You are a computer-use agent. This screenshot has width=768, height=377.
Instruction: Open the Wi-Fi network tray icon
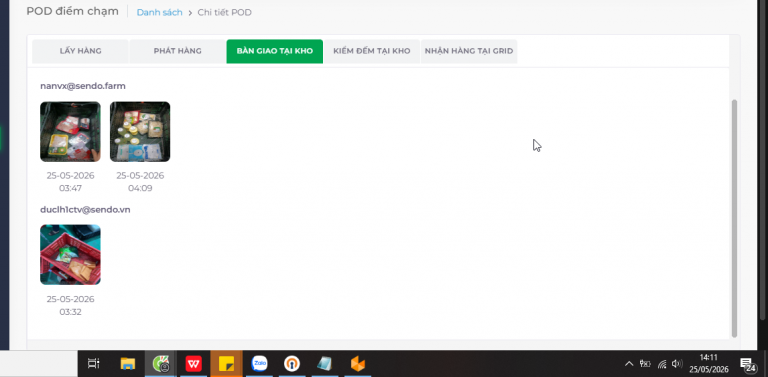pos(662,364)
